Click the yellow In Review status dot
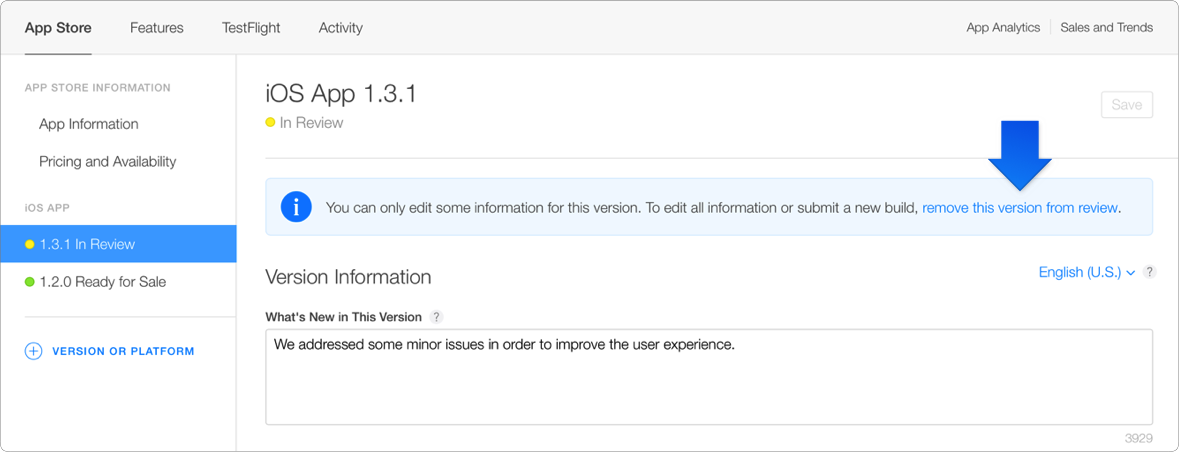Screen dimensions: 1179x452 point(270,123)
